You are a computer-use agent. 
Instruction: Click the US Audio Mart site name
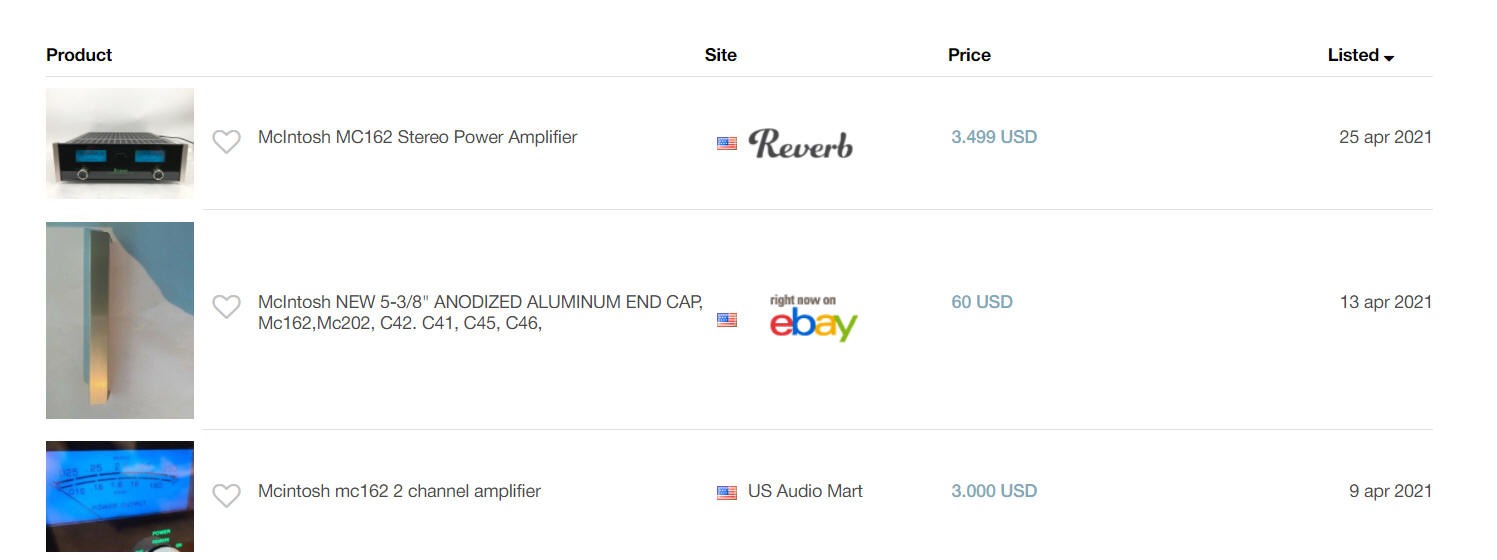(805, 491)
